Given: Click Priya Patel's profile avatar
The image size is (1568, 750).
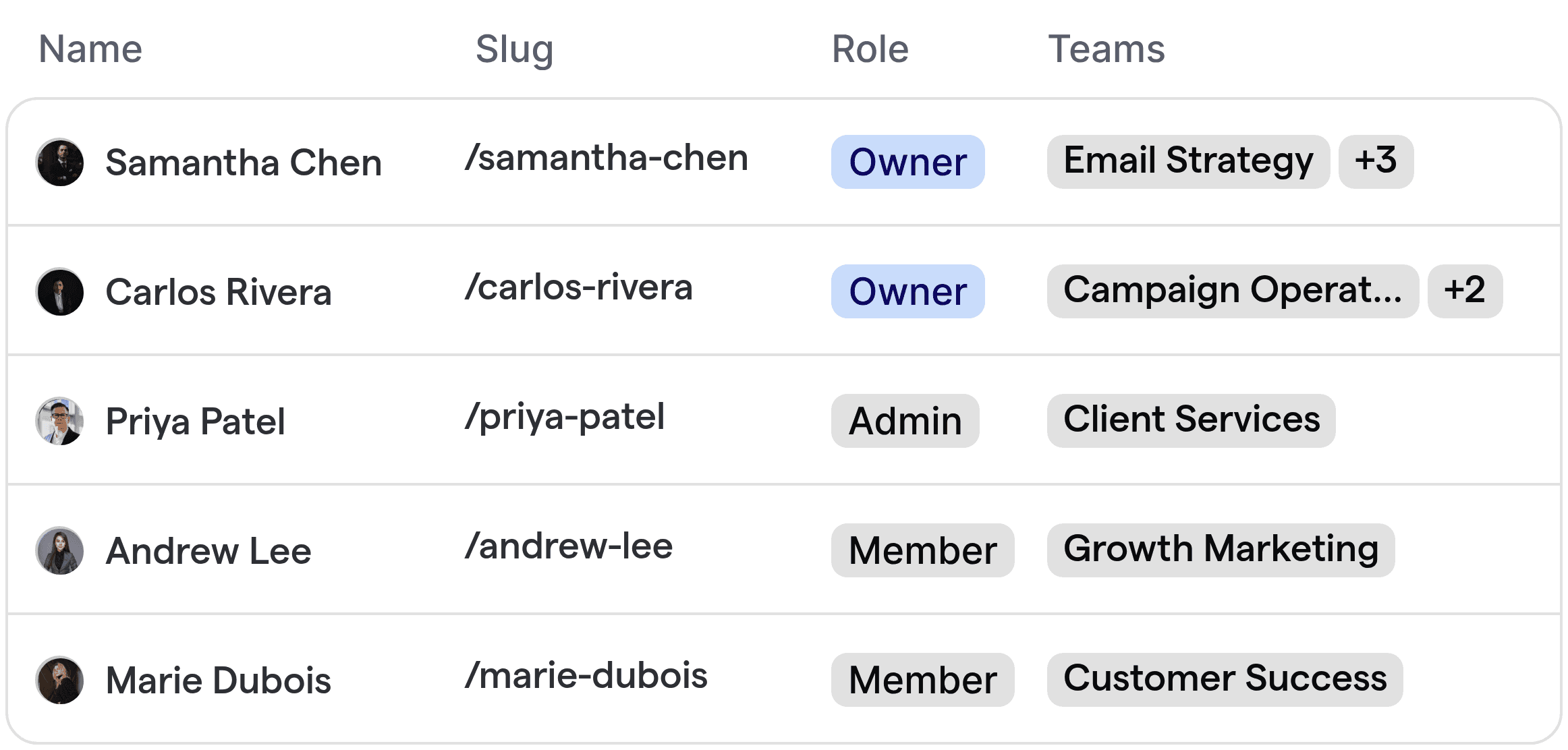Looking at the screenshot, I should (x=59, y=421).
